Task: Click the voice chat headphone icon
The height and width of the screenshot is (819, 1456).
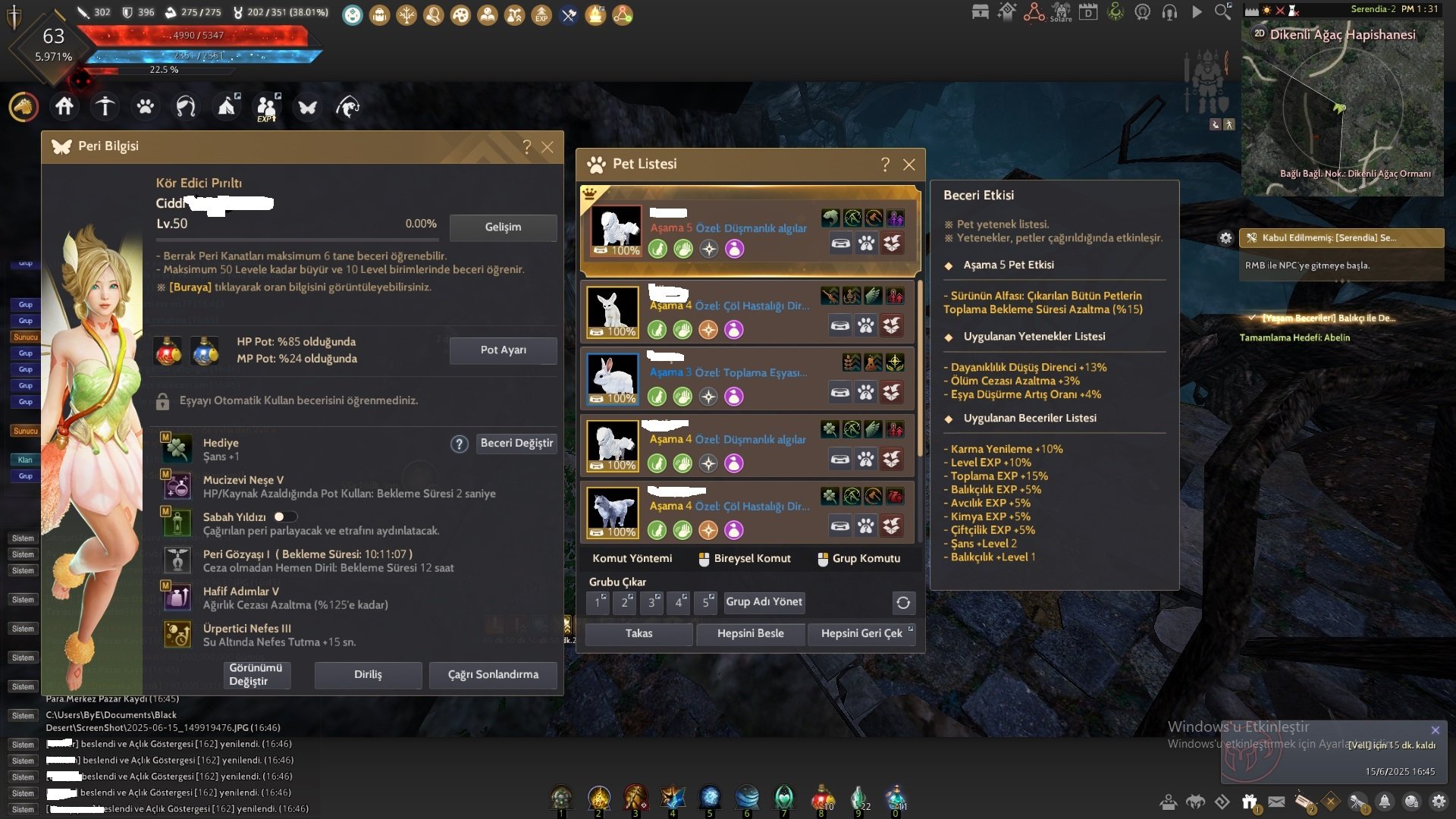Action: click(1169, 12)
